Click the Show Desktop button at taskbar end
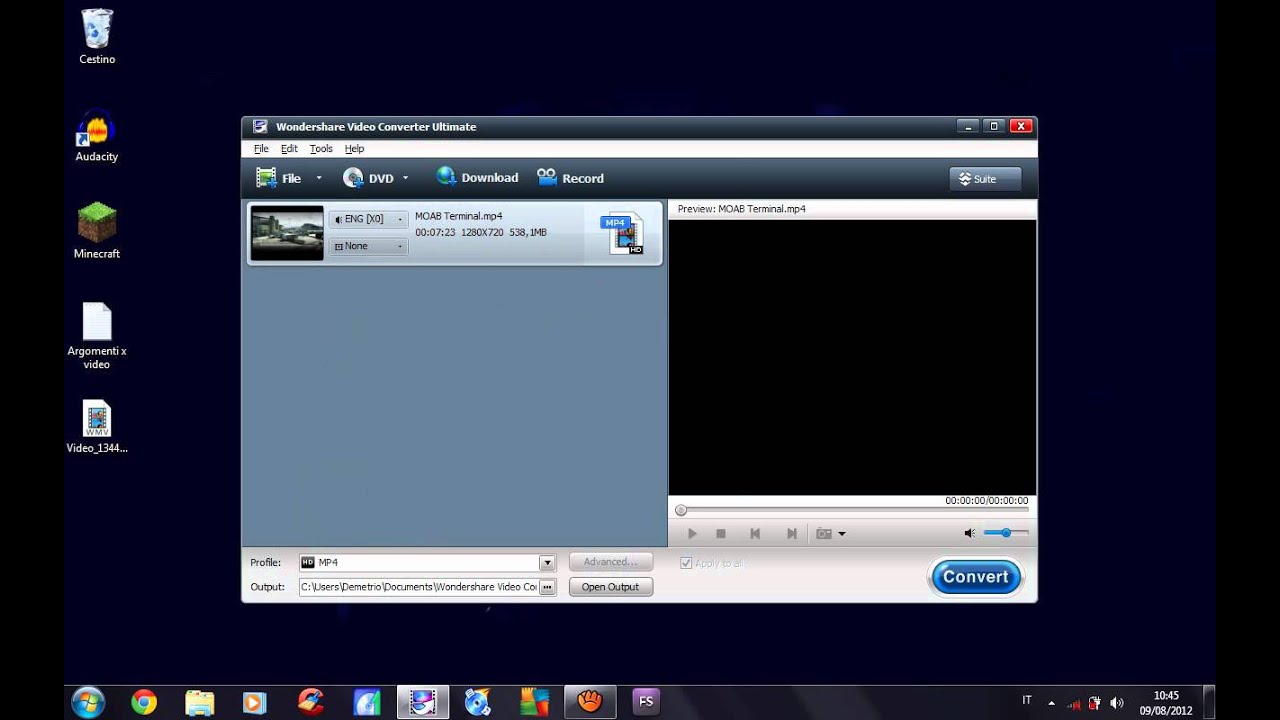This screenshot has height=720, width=1280. point(1209,702)
